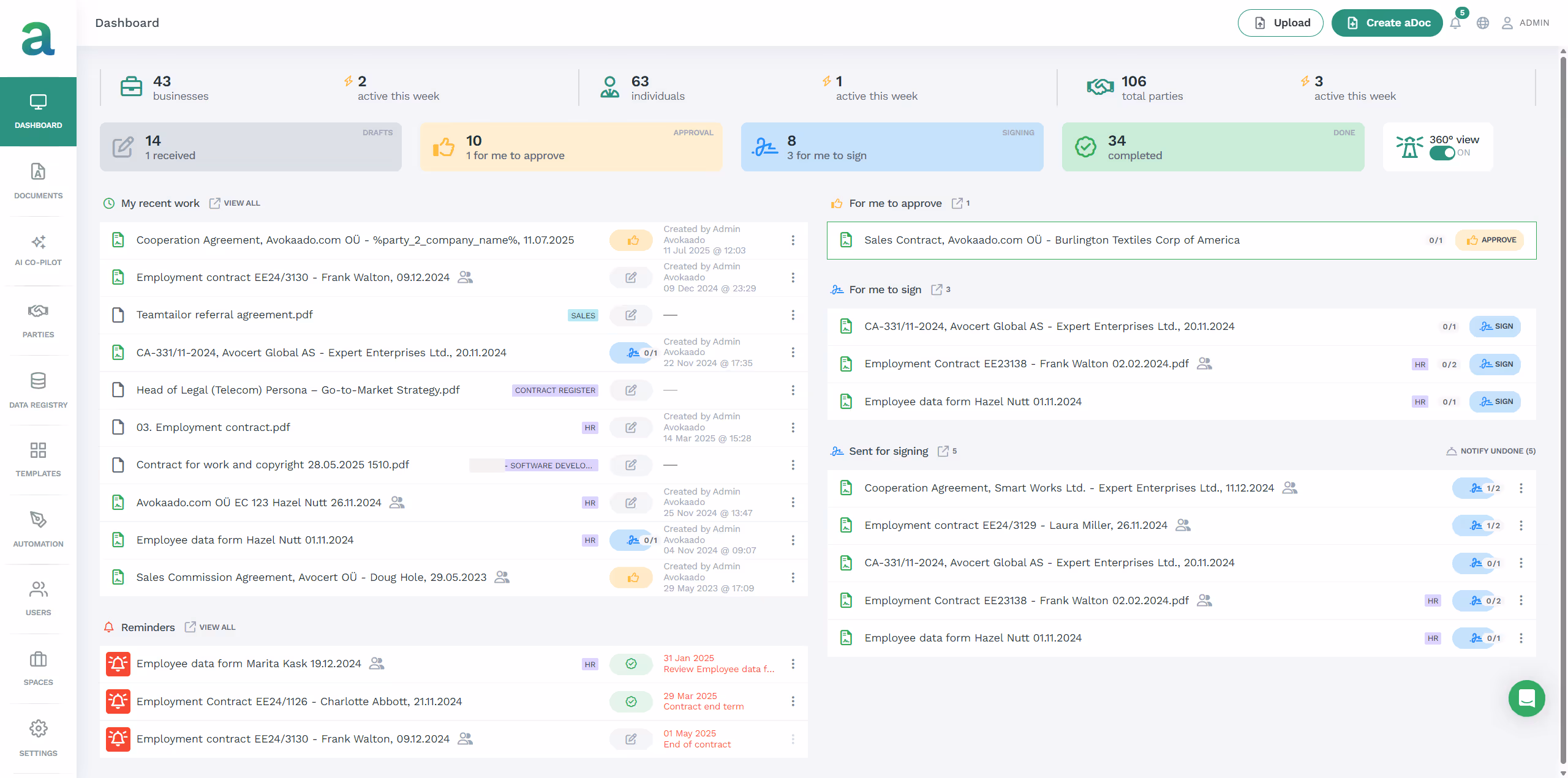Open the Parties section
The width and height of the screenshot is (1568, 778).
tap(38, 321)
